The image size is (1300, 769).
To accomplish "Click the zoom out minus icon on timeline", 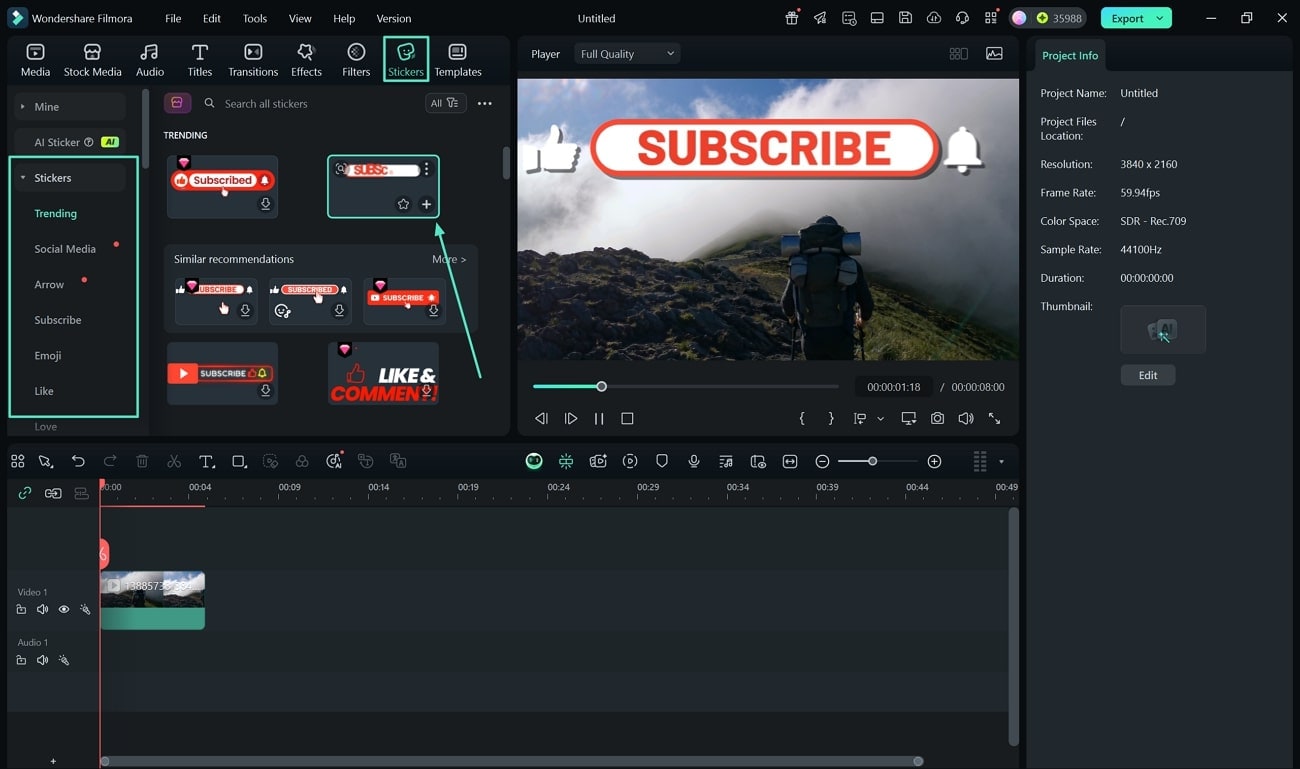I will point(822,461).
